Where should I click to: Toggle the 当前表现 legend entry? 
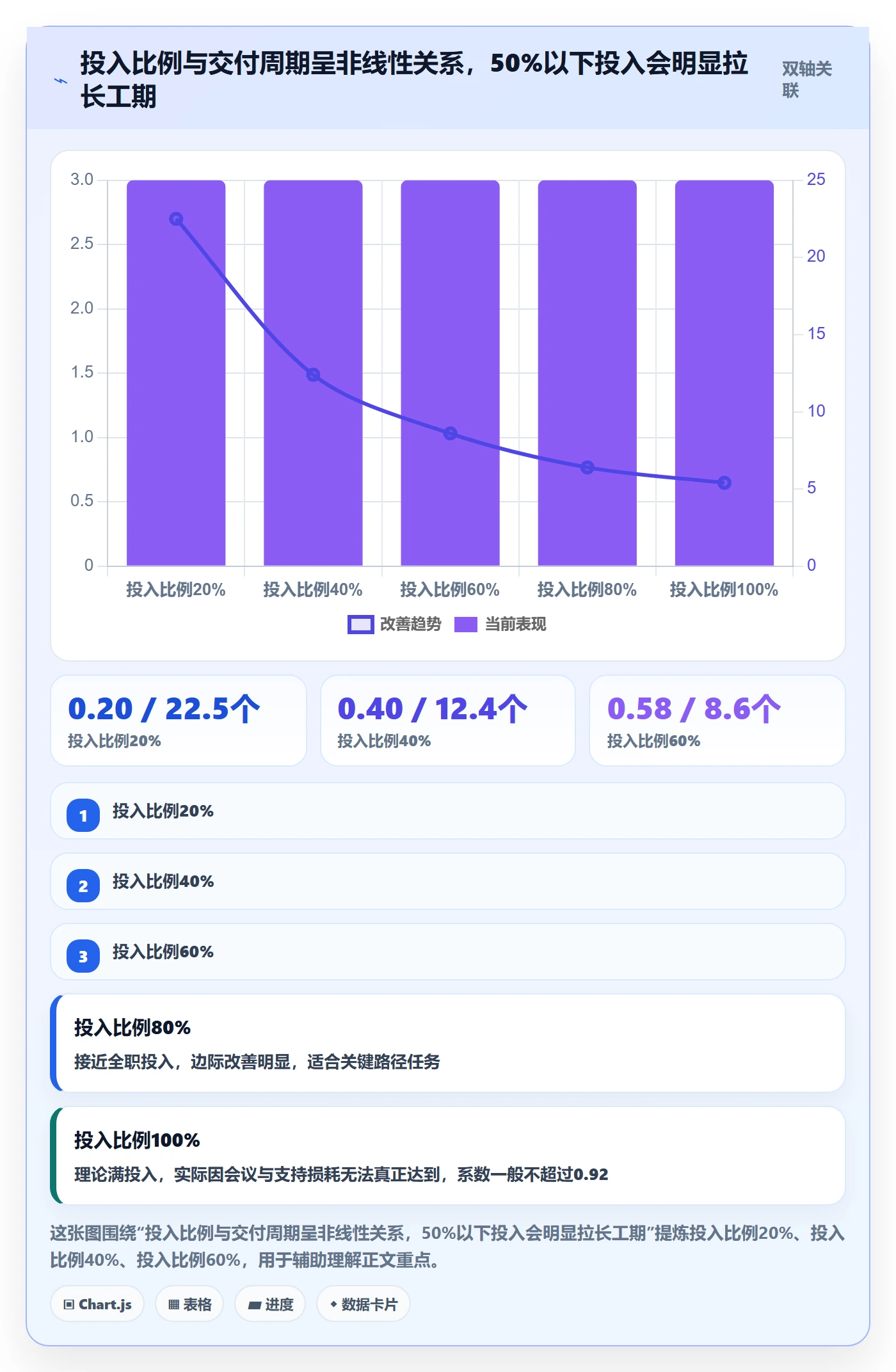500,624
